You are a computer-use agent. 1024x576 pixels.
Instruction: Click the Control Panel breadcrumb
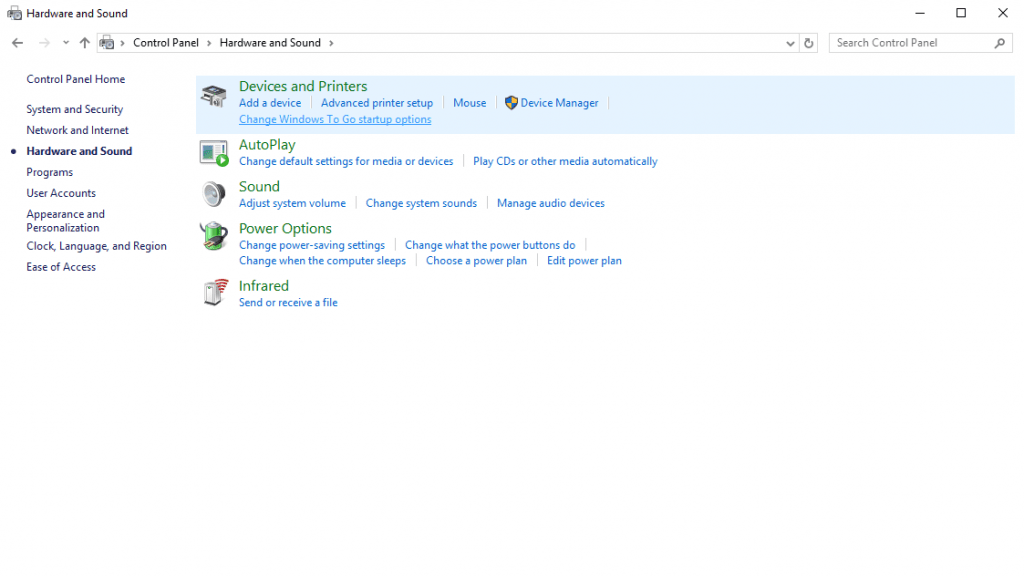click(166, 42)
